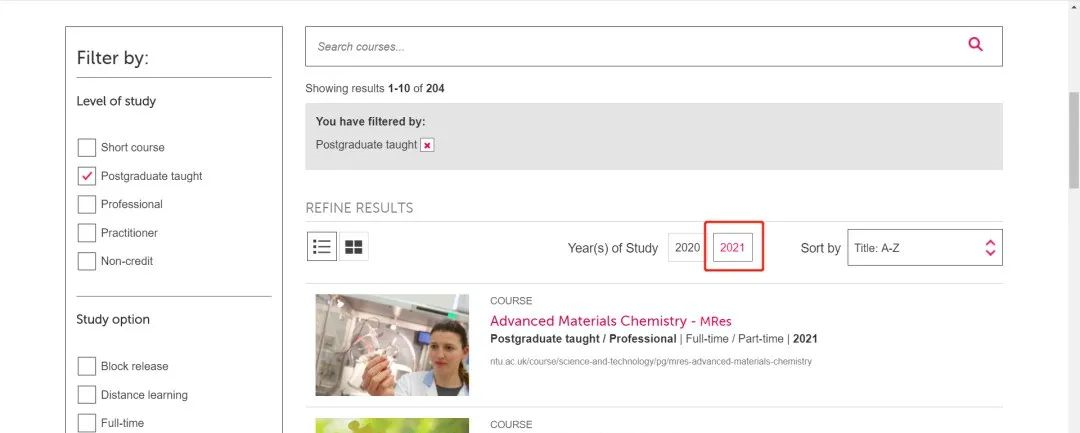This screenshot has height=433, width=1080.
Task: Check the Full-time study option
Action: [x=87, y=423]
